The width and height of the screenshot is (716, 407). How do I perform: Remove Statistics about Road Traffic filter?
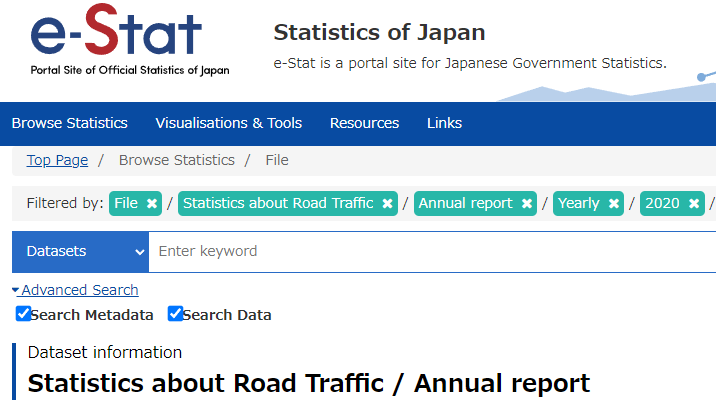(387, 203)
